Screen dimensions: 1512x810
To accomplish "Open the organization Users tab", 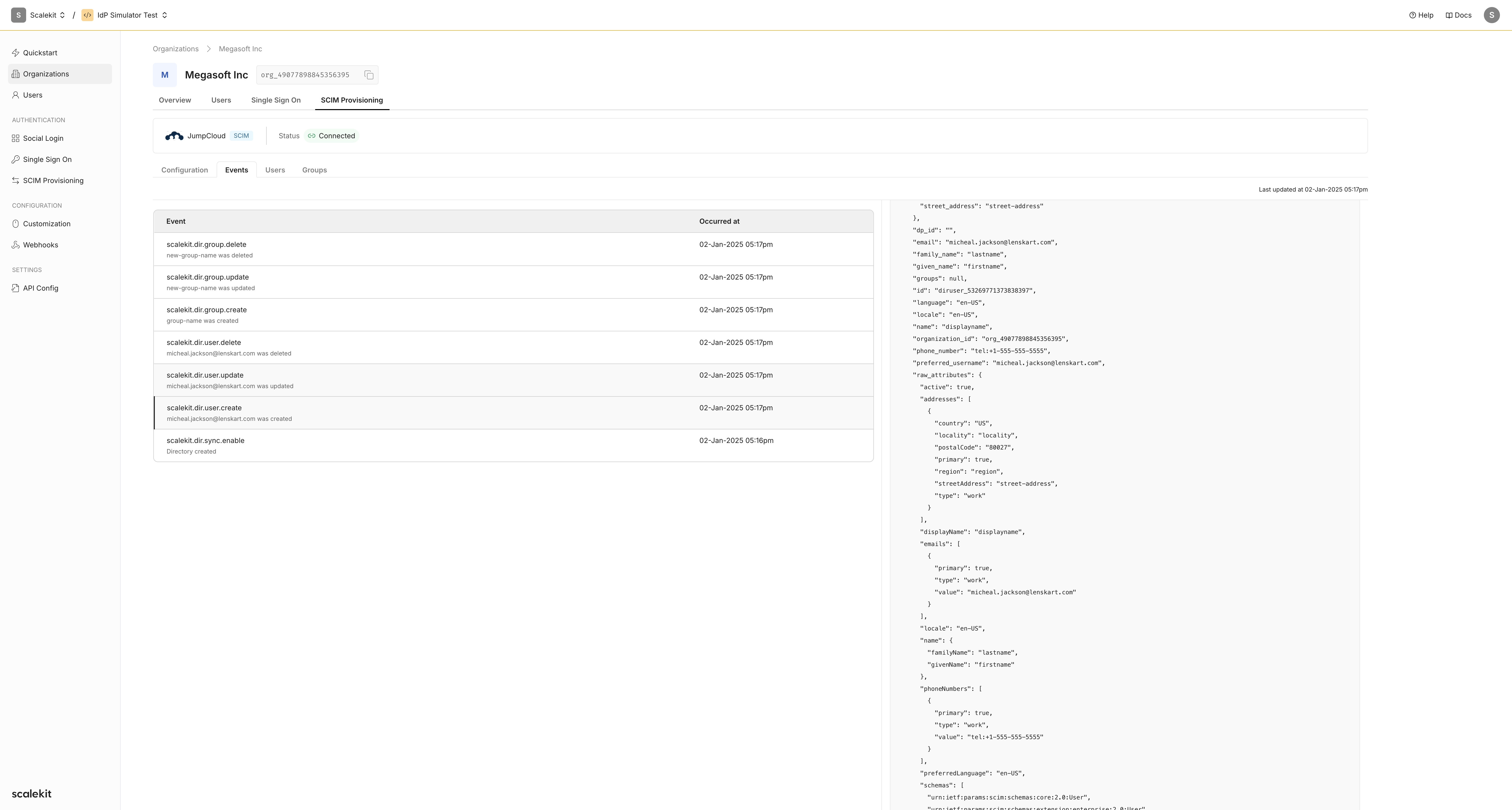I will tap(221, 100).
